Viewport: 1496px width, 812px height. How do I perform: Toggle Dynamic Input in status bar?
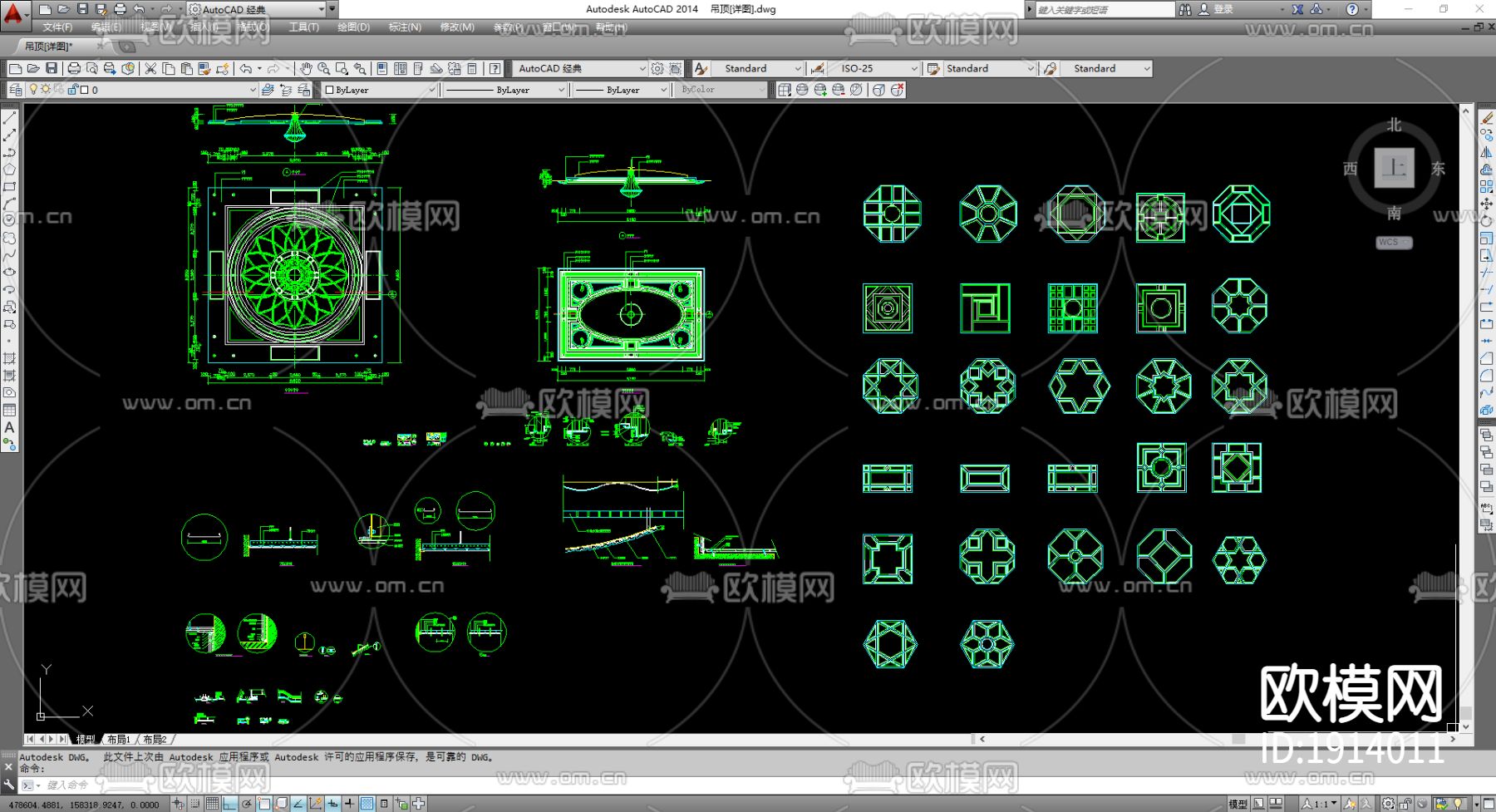click(332, 804)
